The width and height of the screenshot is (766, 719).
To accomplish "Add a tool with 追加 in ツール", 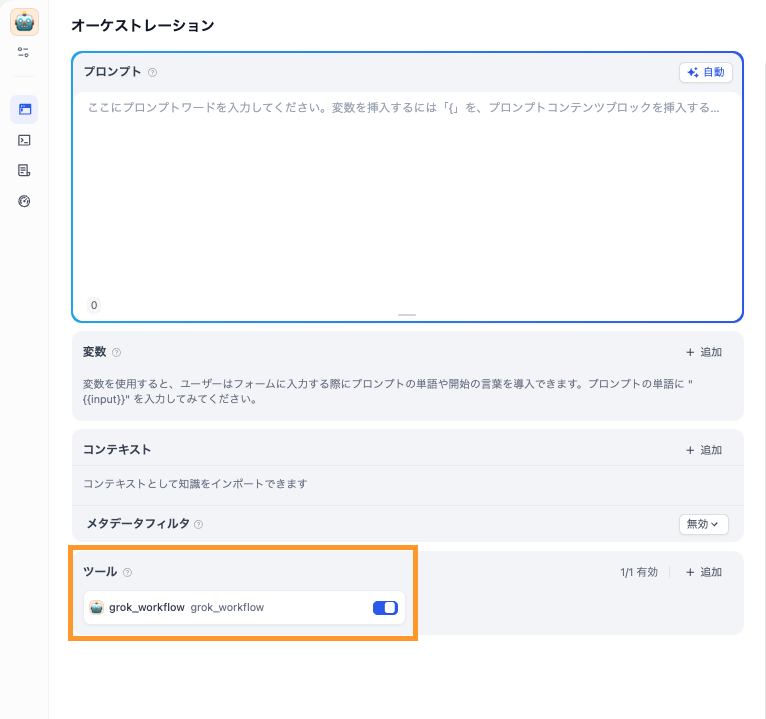I will [704, 572].
